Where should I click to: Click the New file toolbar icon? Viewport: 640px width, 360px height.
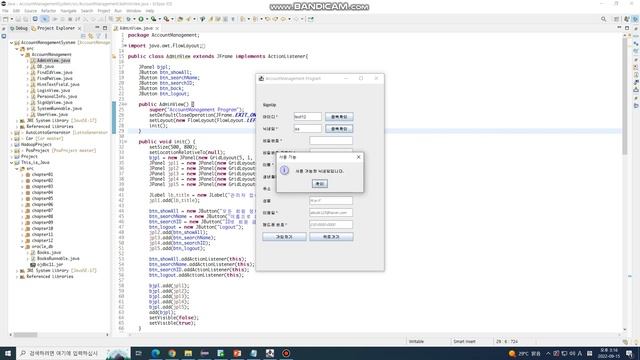pos(5,19)
